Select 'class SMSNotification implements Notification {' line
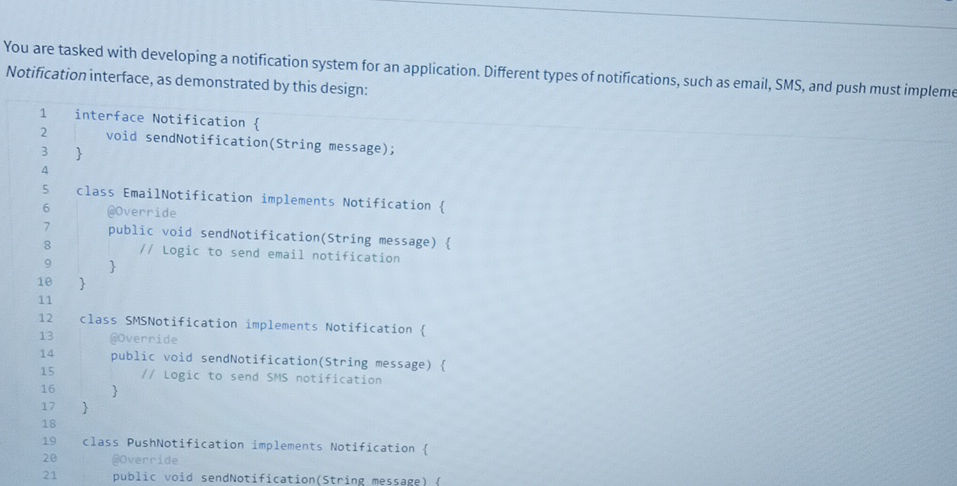 tap(253, 325)
